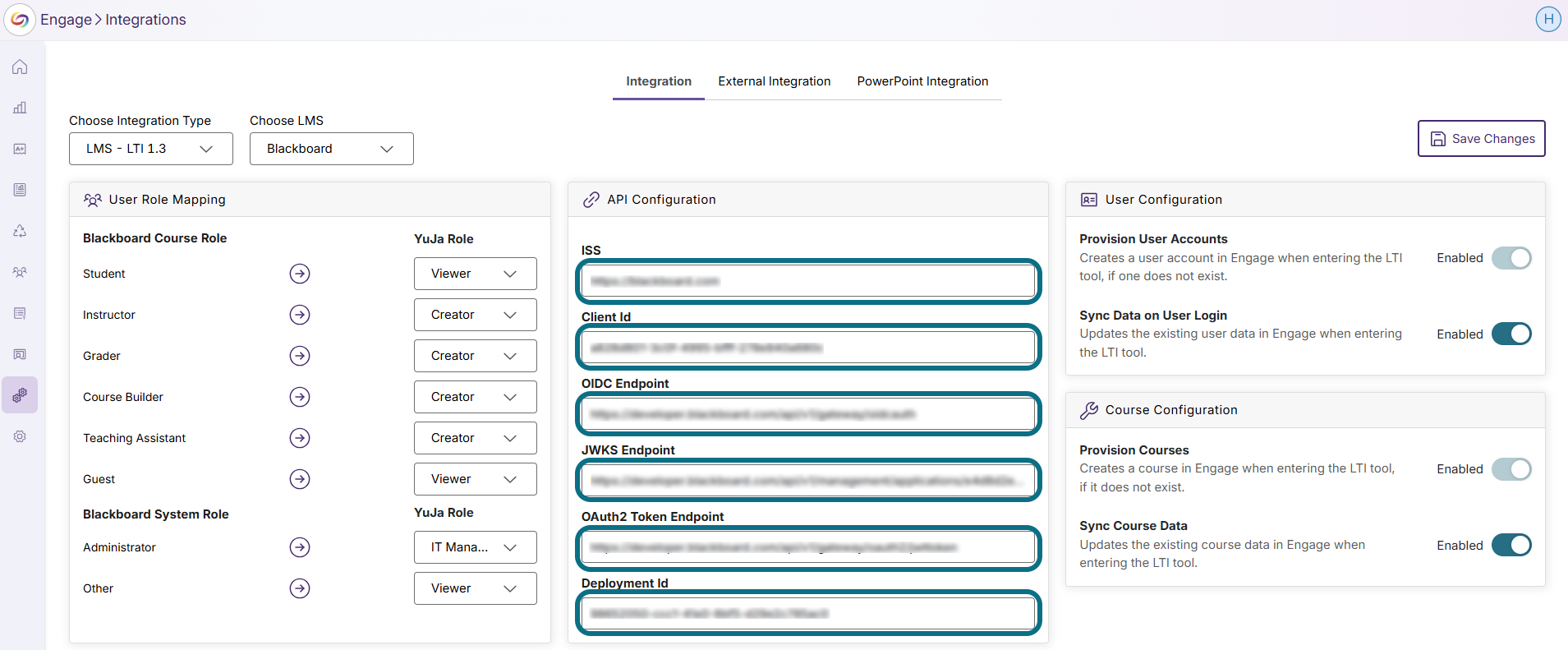Click the YuJa Engage logo icon
The width and height of the screenshot is (1568, 650).
pyautogui.click(x=20, y=20)
